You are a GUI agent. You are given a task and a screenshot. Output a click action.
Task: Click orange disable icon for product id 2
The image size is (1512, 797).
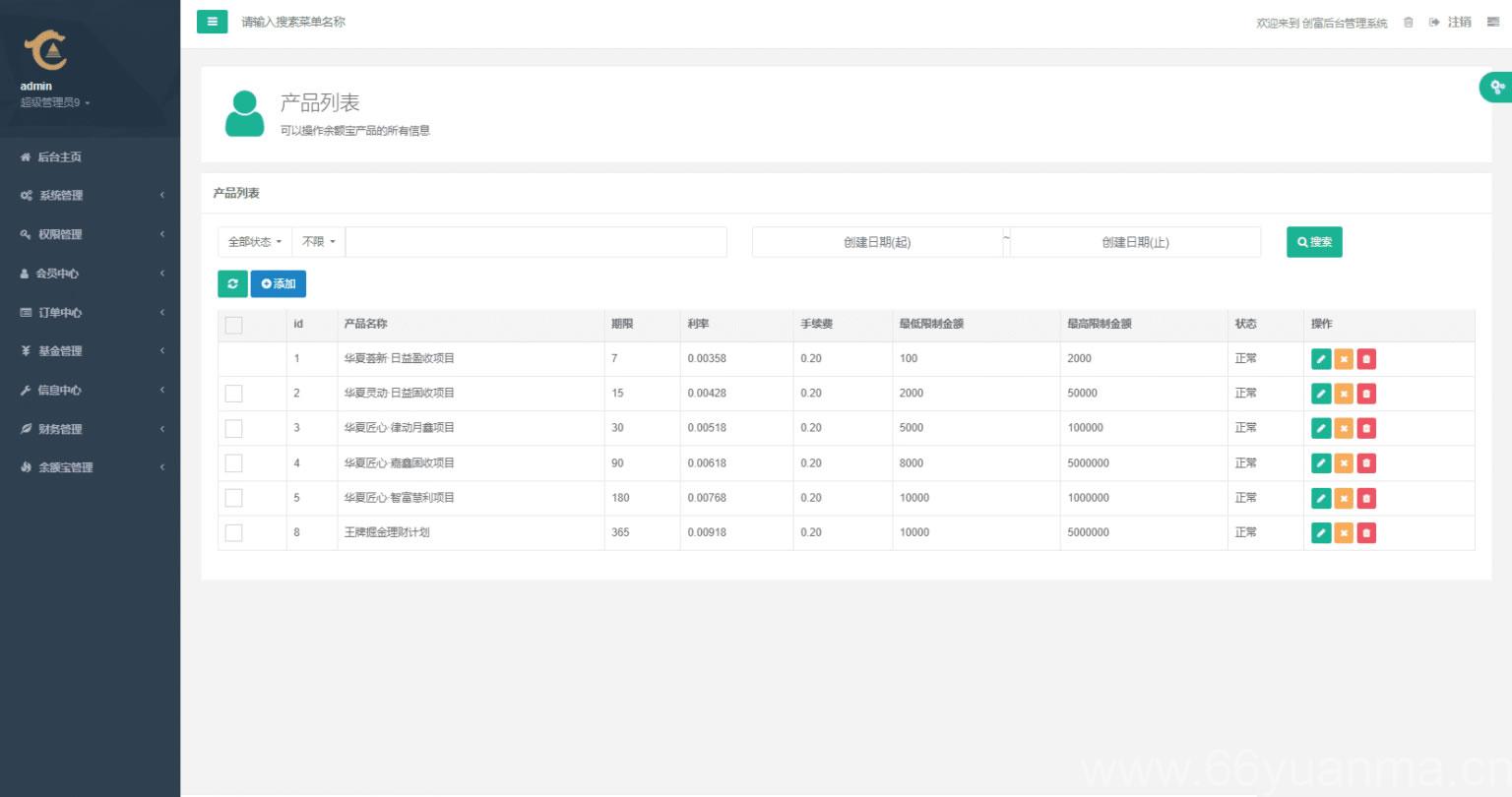coord(1344,394)
